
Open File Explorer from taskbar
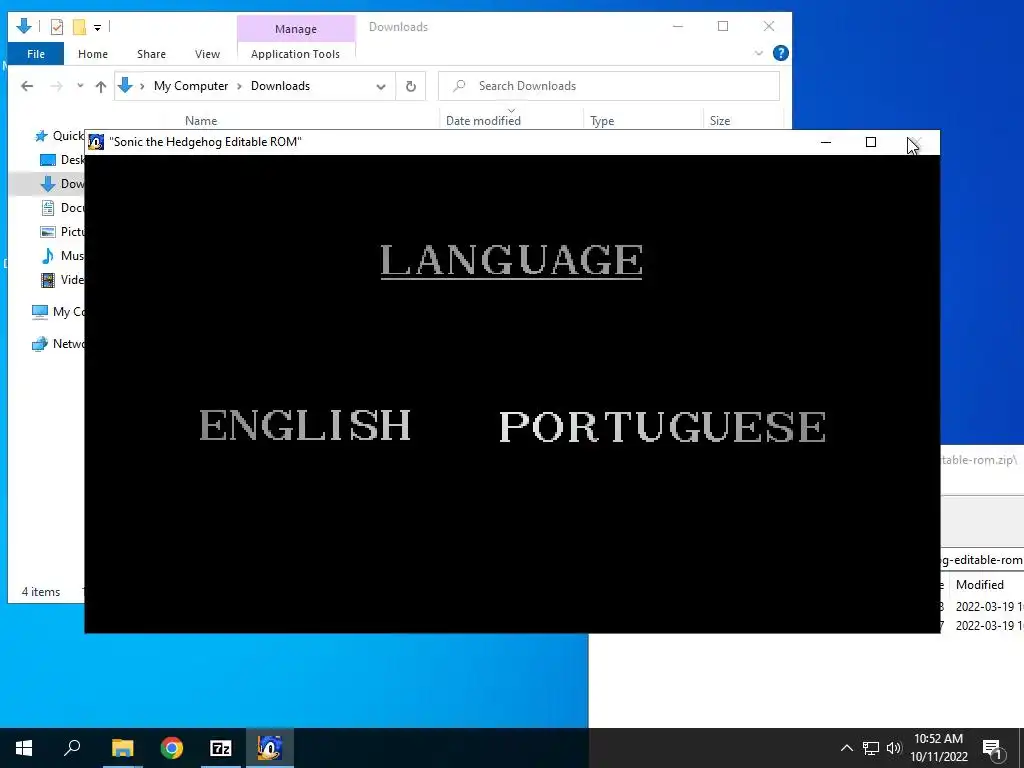tap(122, 748)
